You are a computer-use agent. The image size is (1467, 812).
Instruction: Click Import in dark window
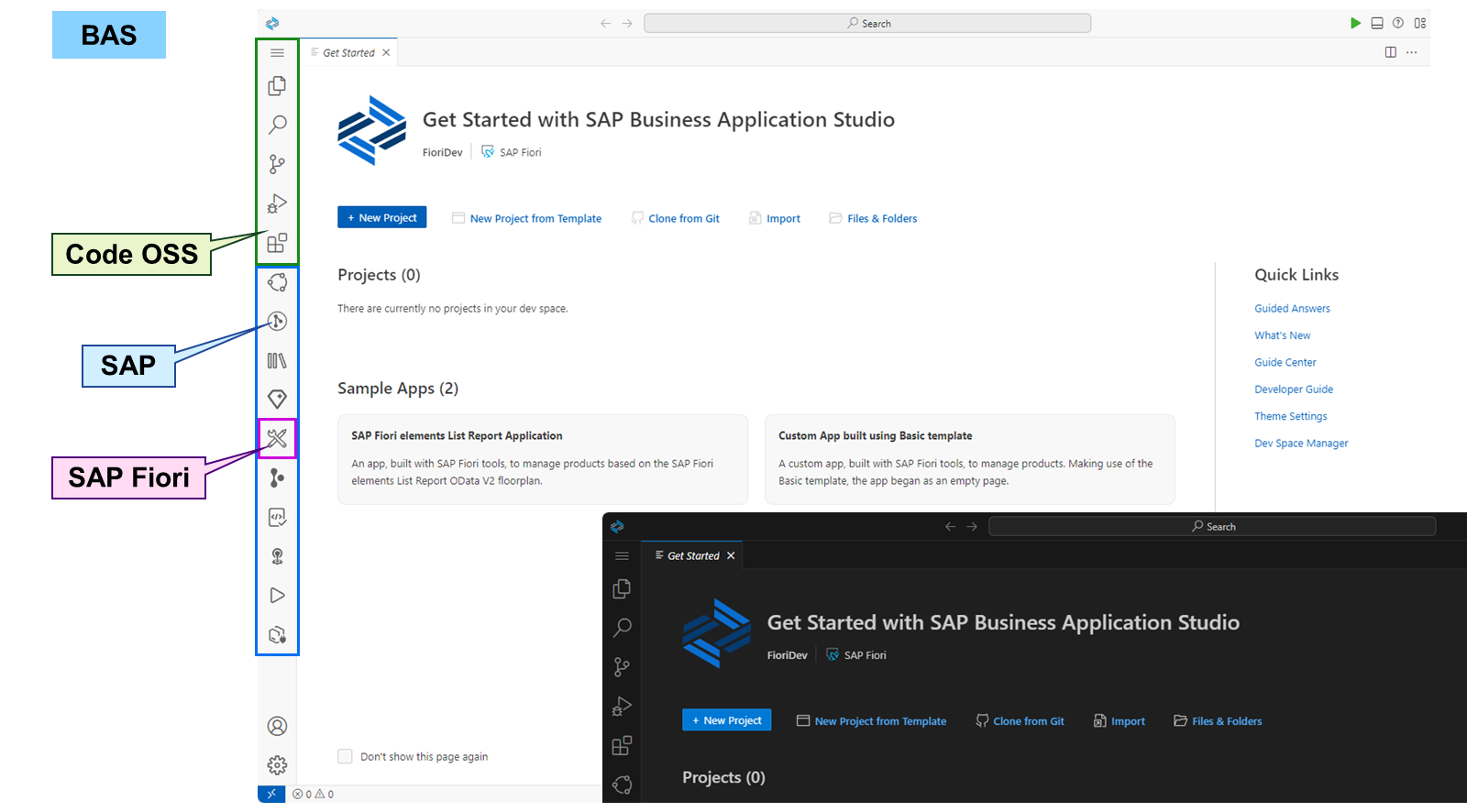click(x=1120, y=721)
